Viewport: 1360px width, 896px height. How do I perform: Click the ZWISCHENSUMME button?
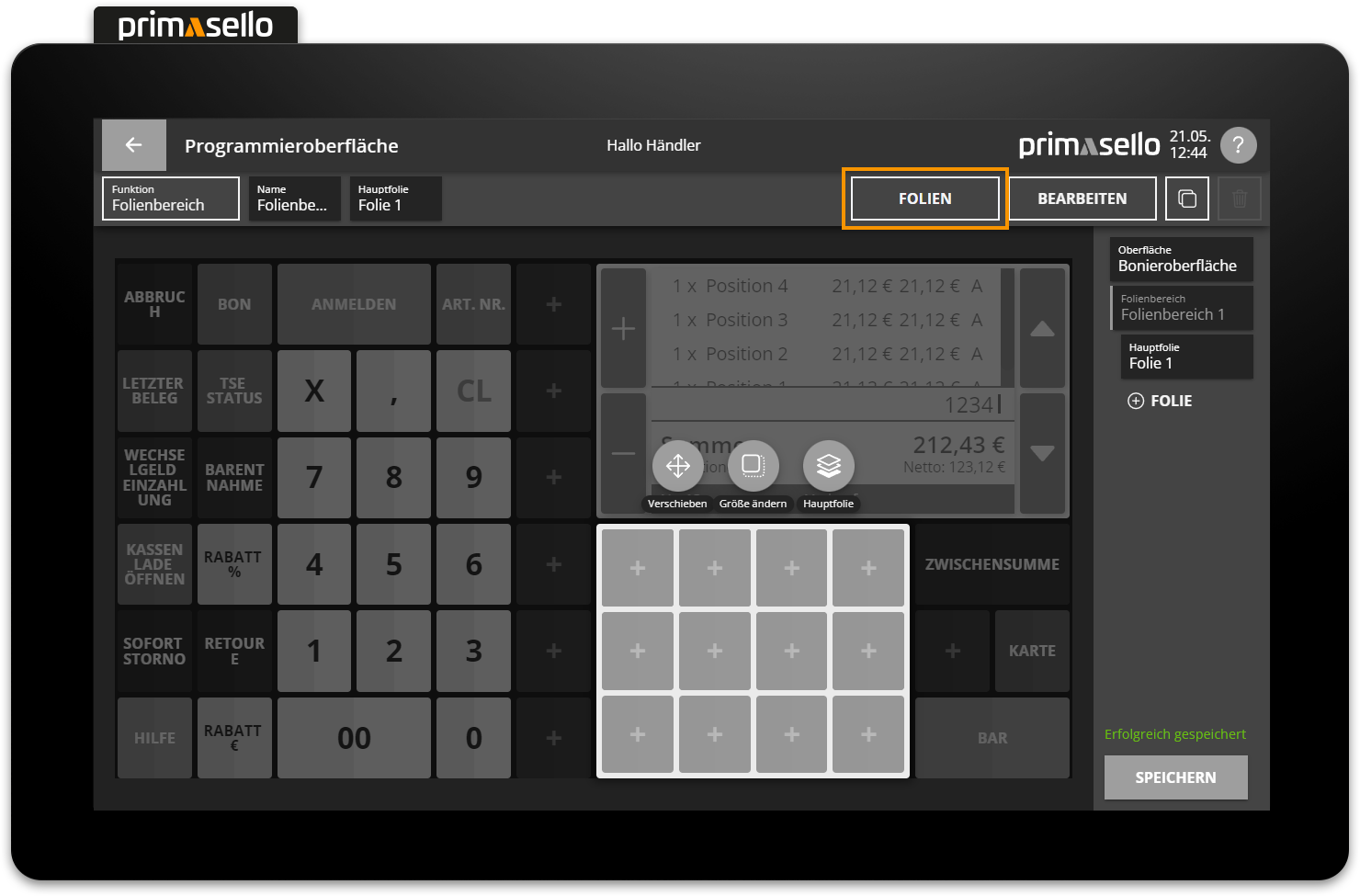point(992,564)
